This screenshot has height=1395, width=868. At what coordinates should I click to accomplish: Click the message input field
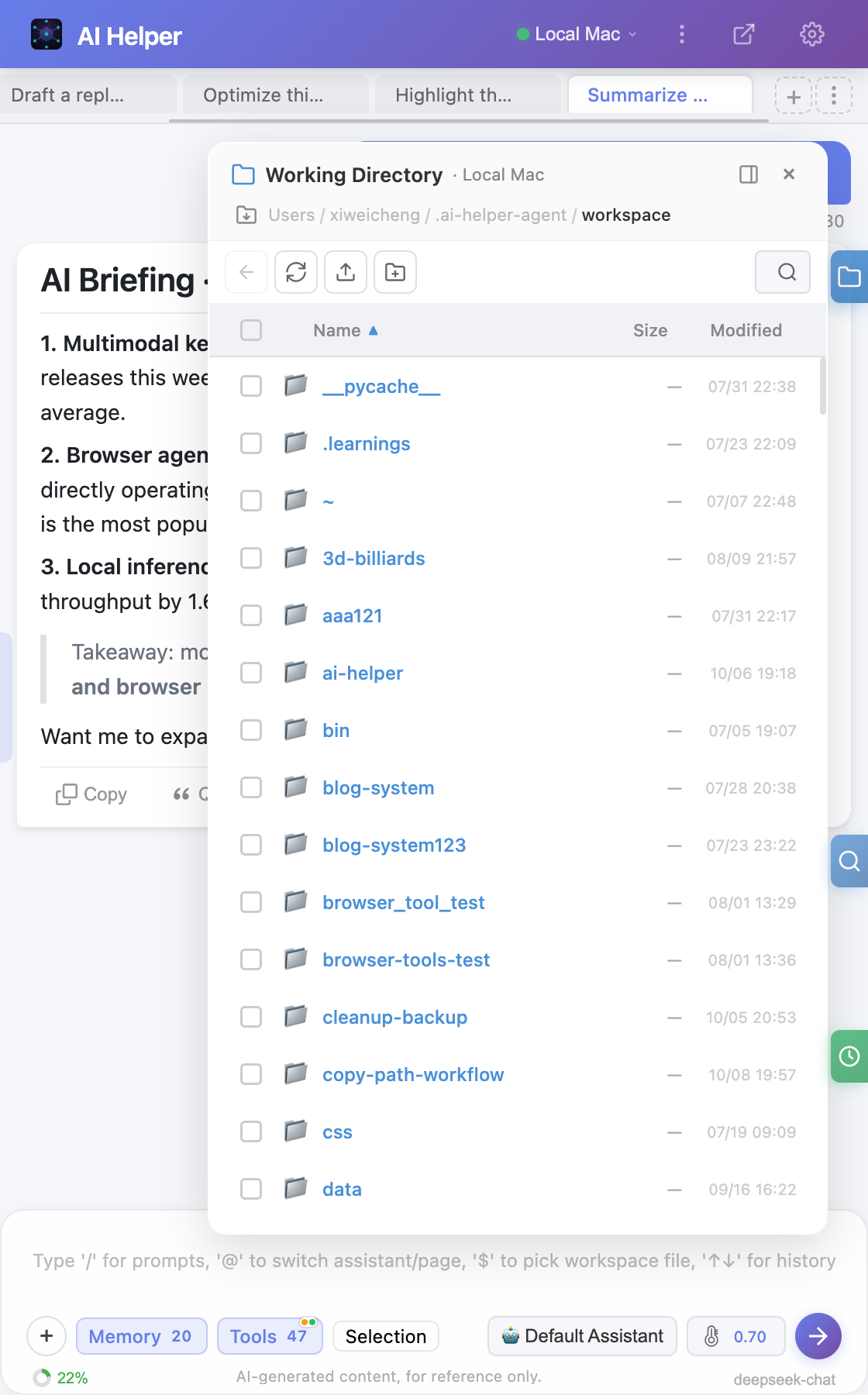click(434, 1261)
